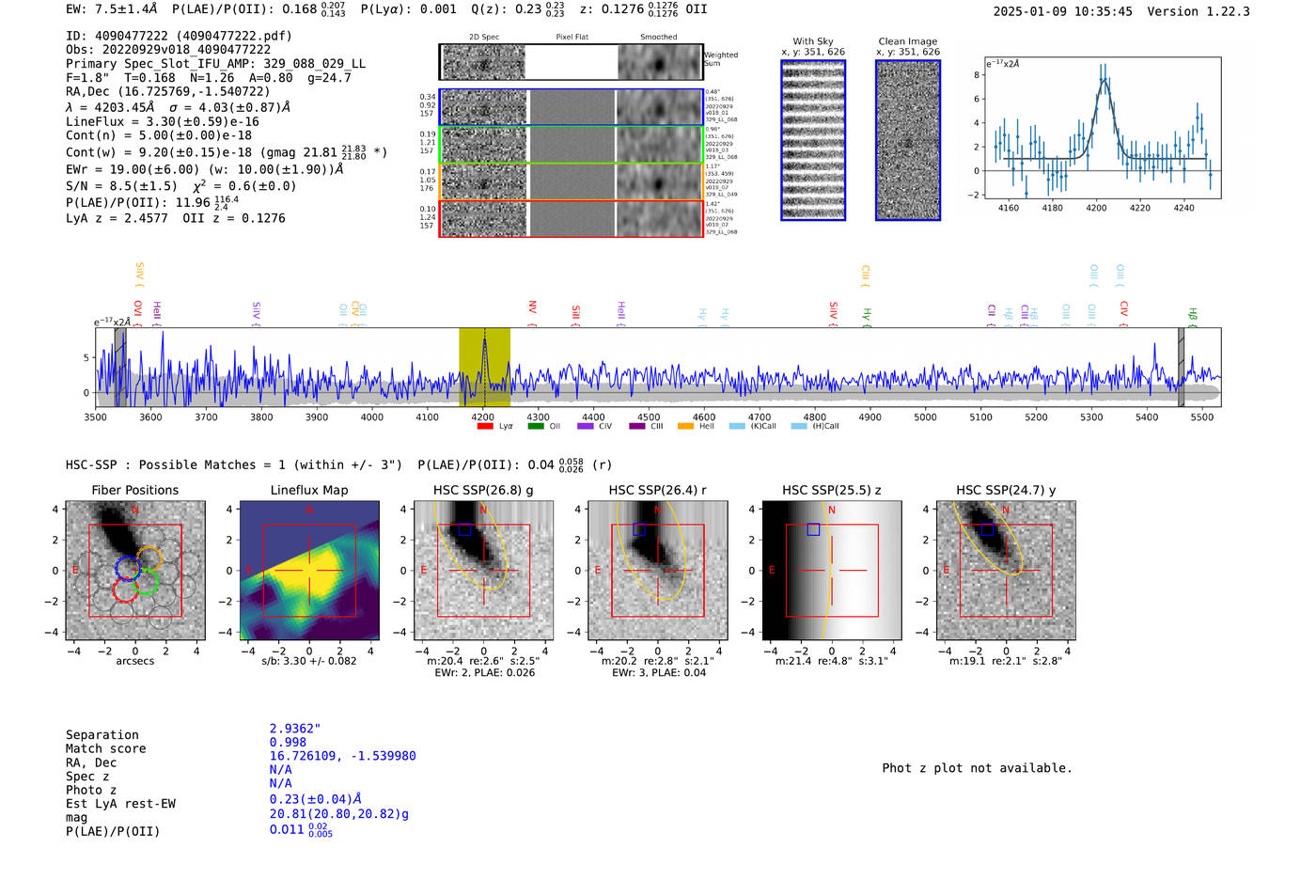1316x896 pixels.
Task: Click the green OII legend swatch
Action: (x=536, y=426)
